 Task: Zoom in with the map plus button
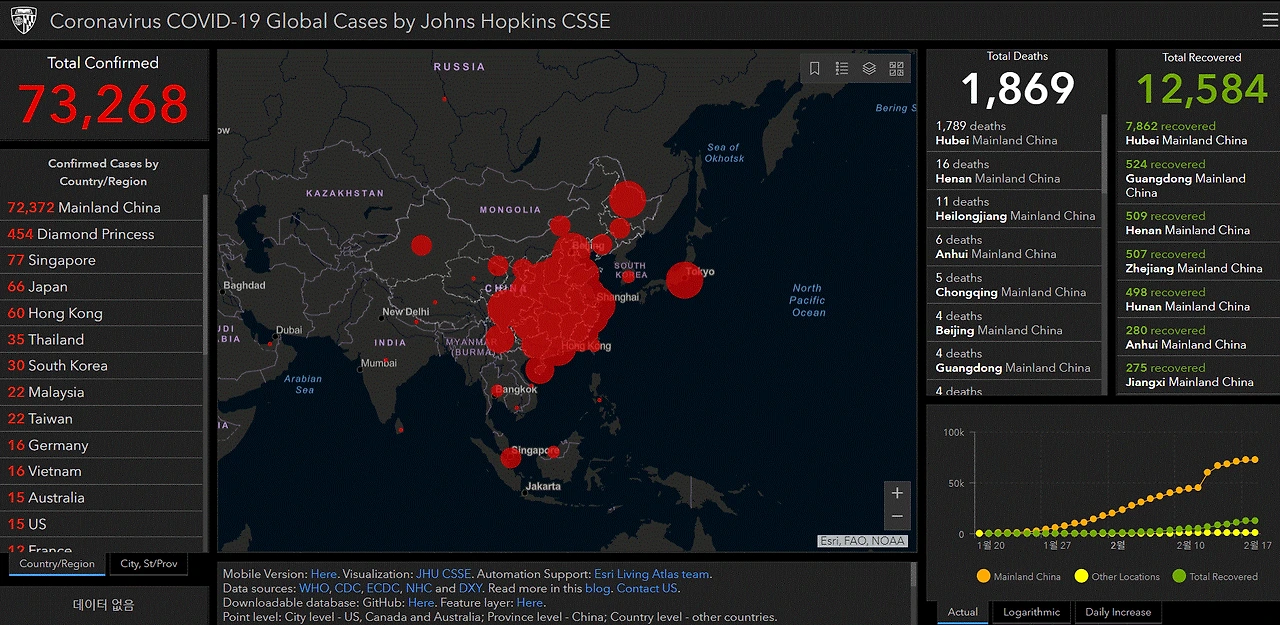pos(897,493)
